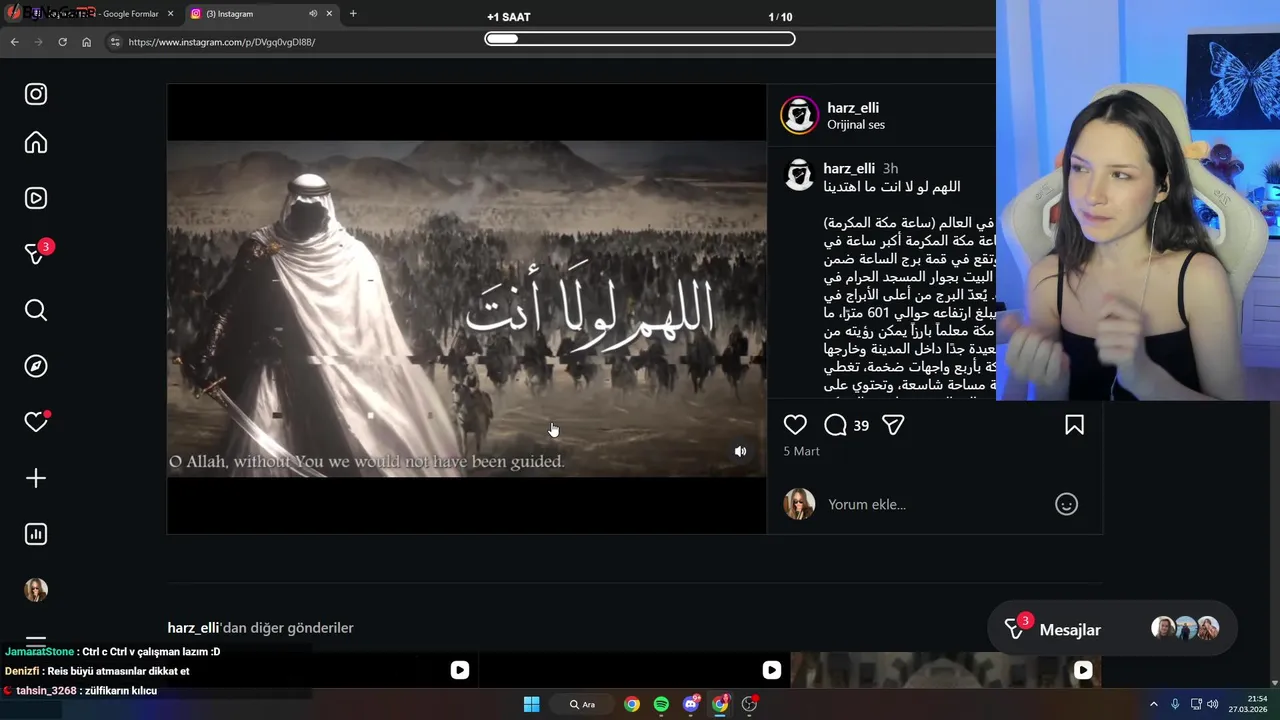1280x720 pixels.
Task: Like the post with heart icon
Action: click(x=795, y=425)
